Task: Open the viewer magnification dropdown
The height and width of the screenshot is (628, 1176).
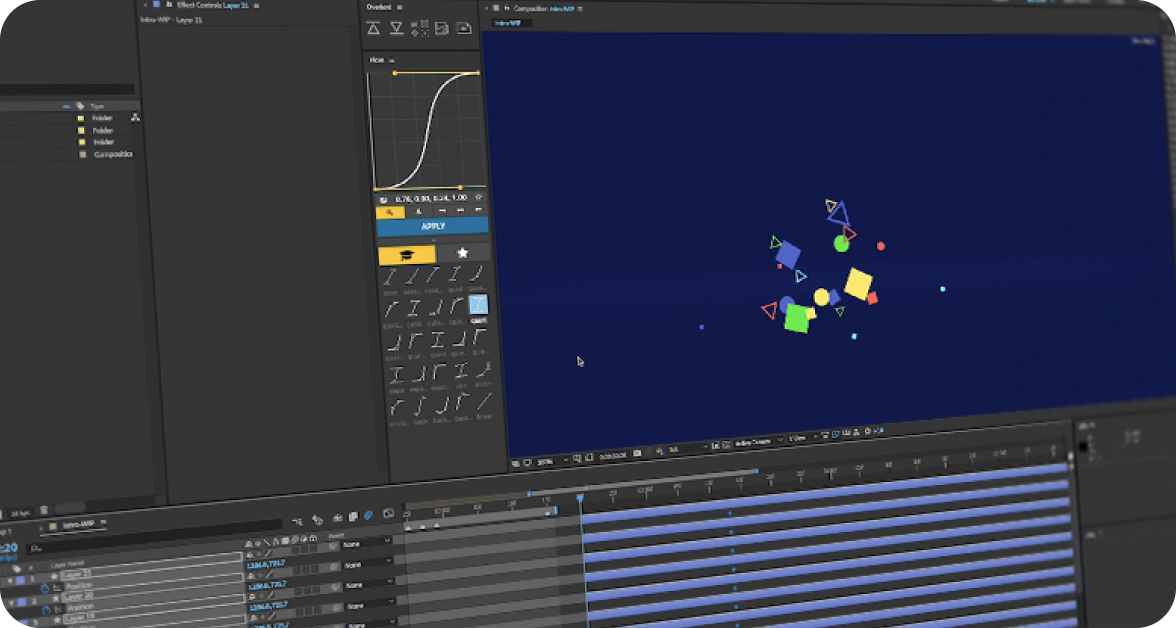Action: pyautogui.click(x=551, y=461)
